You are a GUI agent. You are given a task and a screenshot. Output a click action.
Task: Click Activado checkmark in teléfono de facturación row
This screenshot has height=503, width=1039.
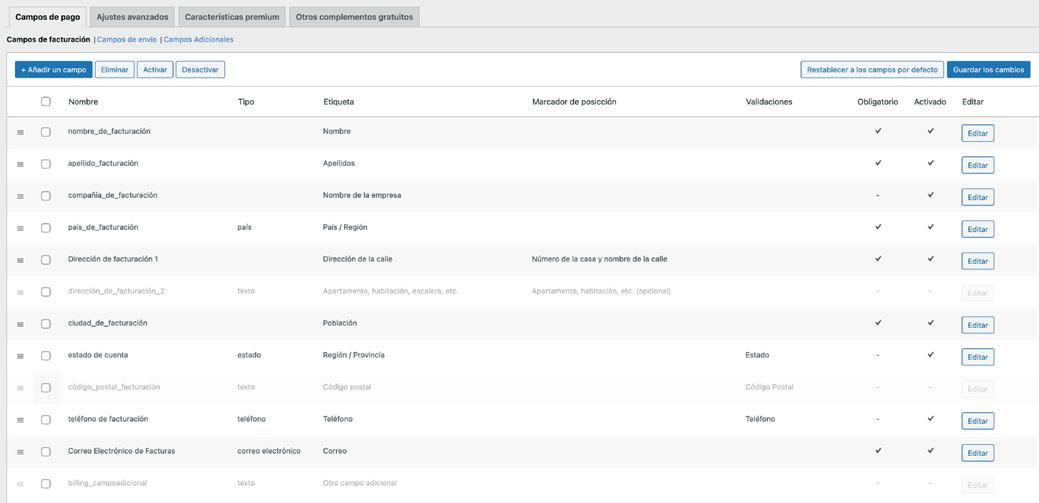pyautogui.click(x=930, y=419)
